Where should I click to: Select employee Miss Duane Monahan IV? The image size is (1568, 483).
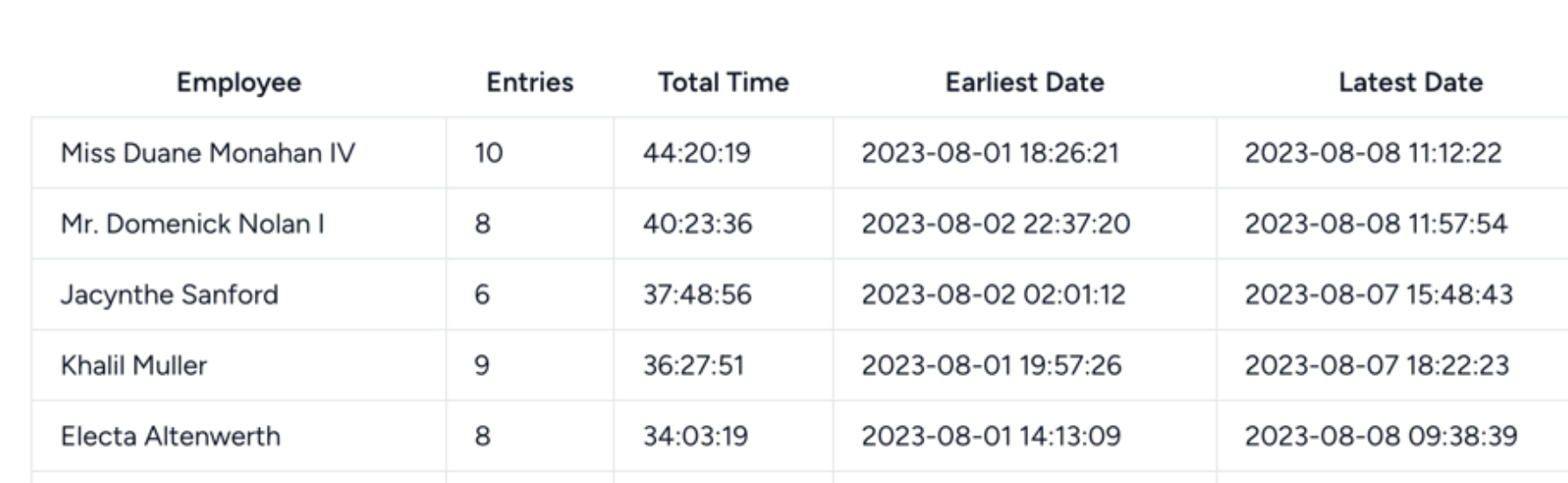208,153
